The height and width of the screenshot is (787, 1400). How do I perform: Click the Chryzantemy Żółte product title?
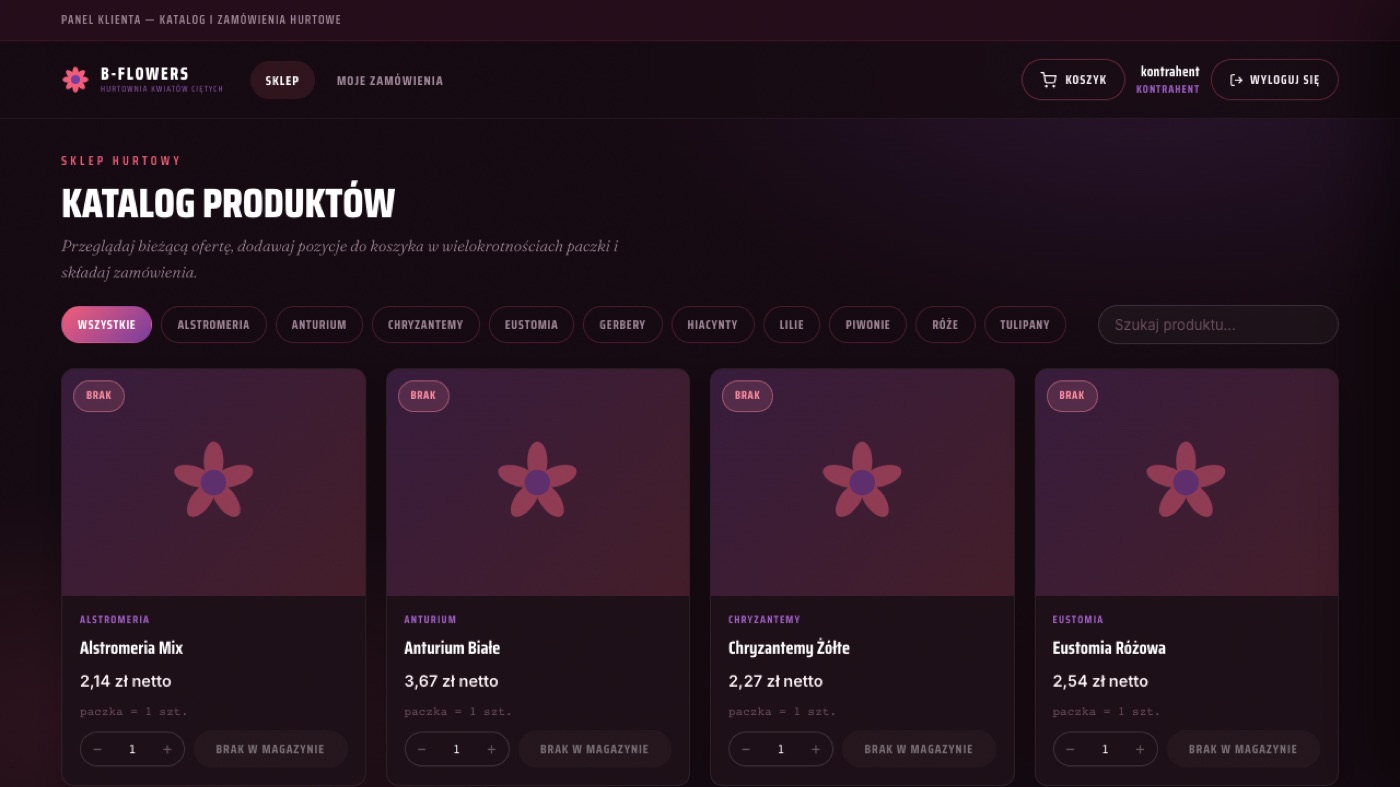(x=789, y=648)
